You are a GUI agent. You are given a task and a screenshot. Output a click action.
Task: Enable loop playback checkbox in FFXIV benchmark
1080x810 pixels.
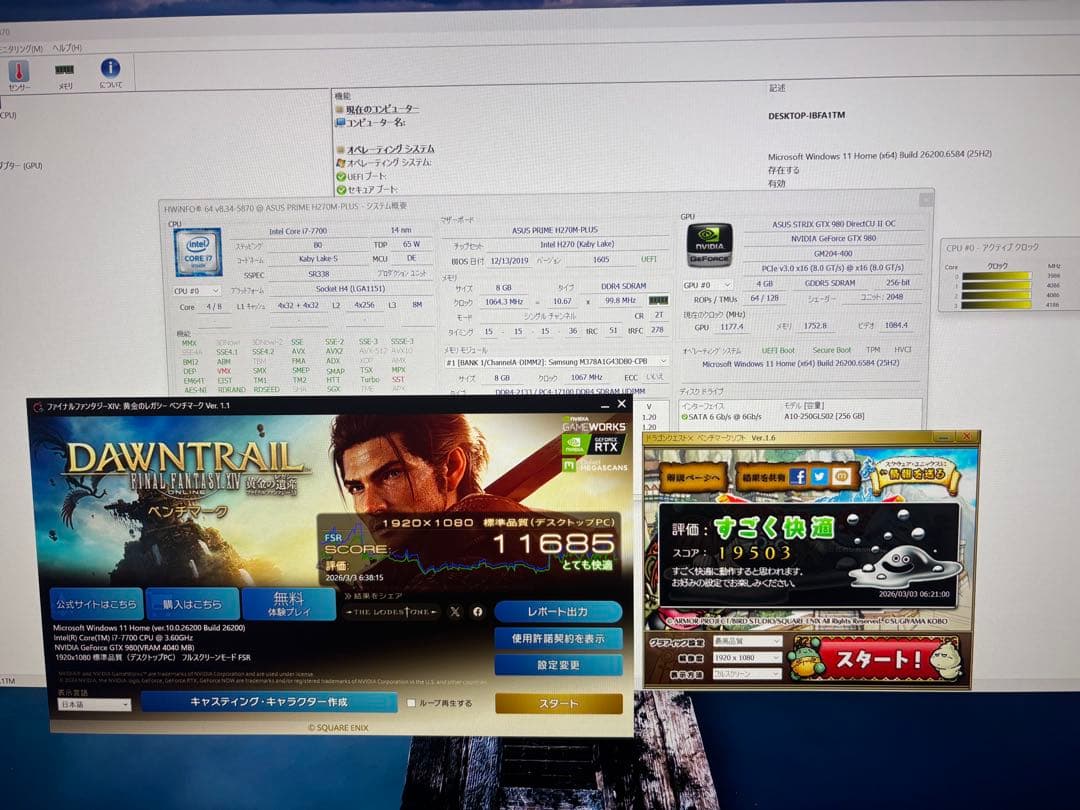[411, 703]
